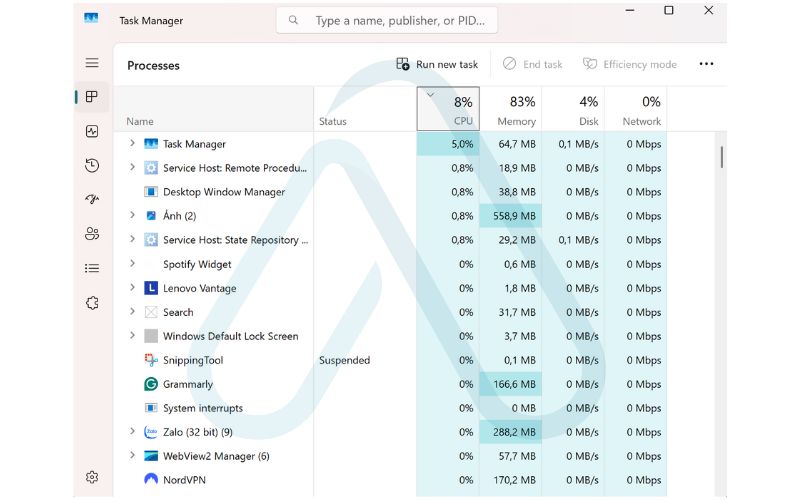
Task: Open the Performance page icon
Action: 92,131
